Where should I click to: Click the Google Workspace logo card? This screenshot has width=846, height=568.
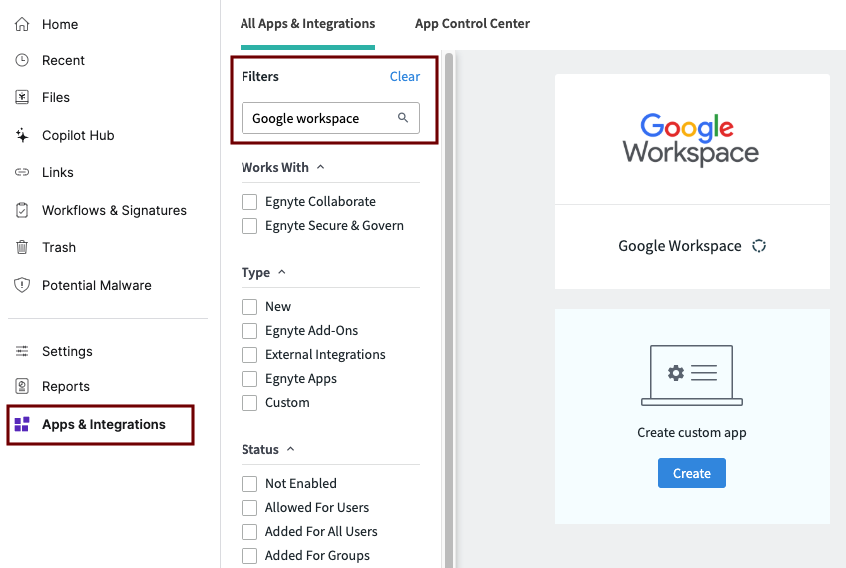[x=692, y=139]
